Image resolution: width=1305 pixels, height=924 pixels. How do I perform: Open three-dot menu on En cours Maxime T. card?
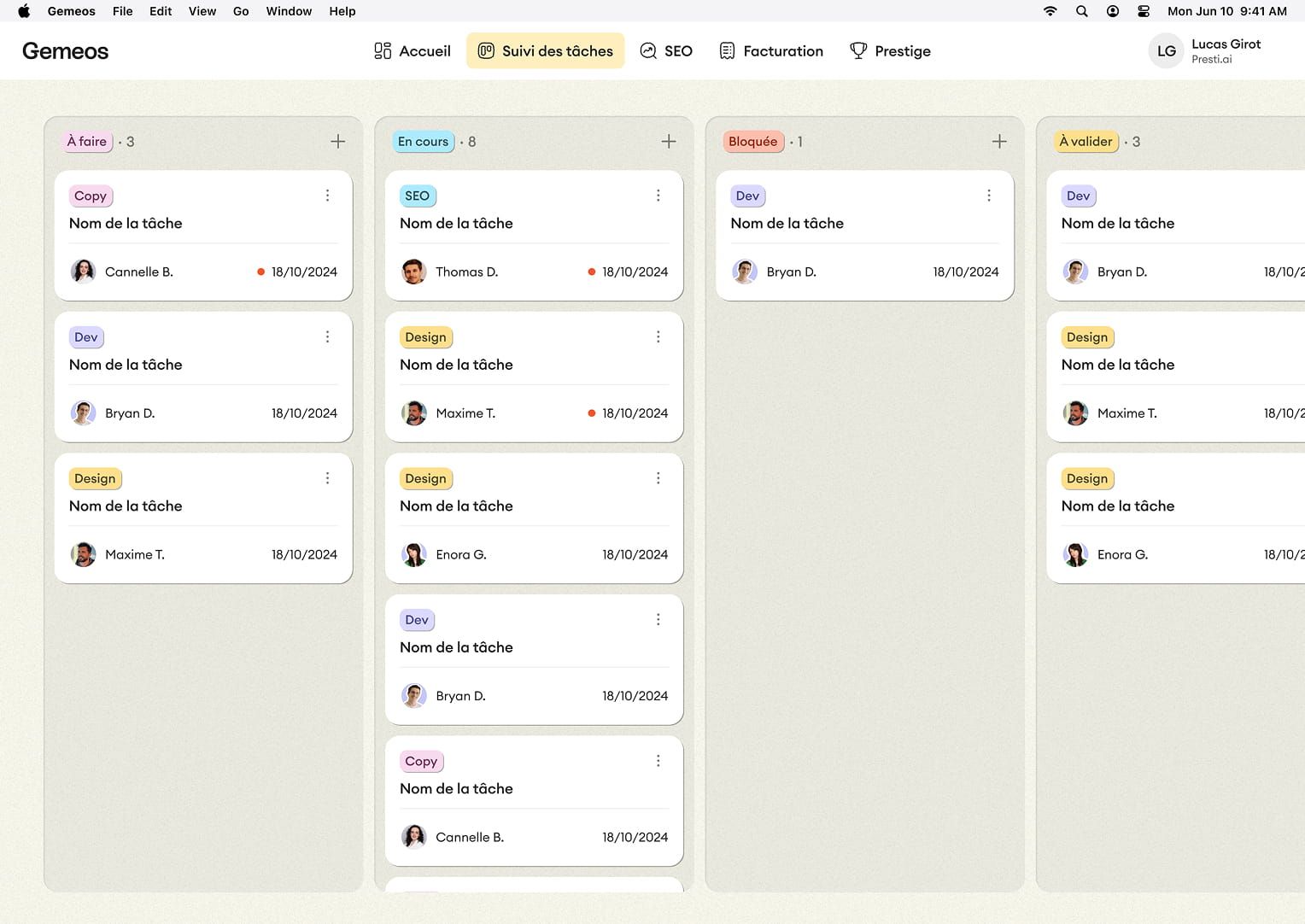point(658,337)
